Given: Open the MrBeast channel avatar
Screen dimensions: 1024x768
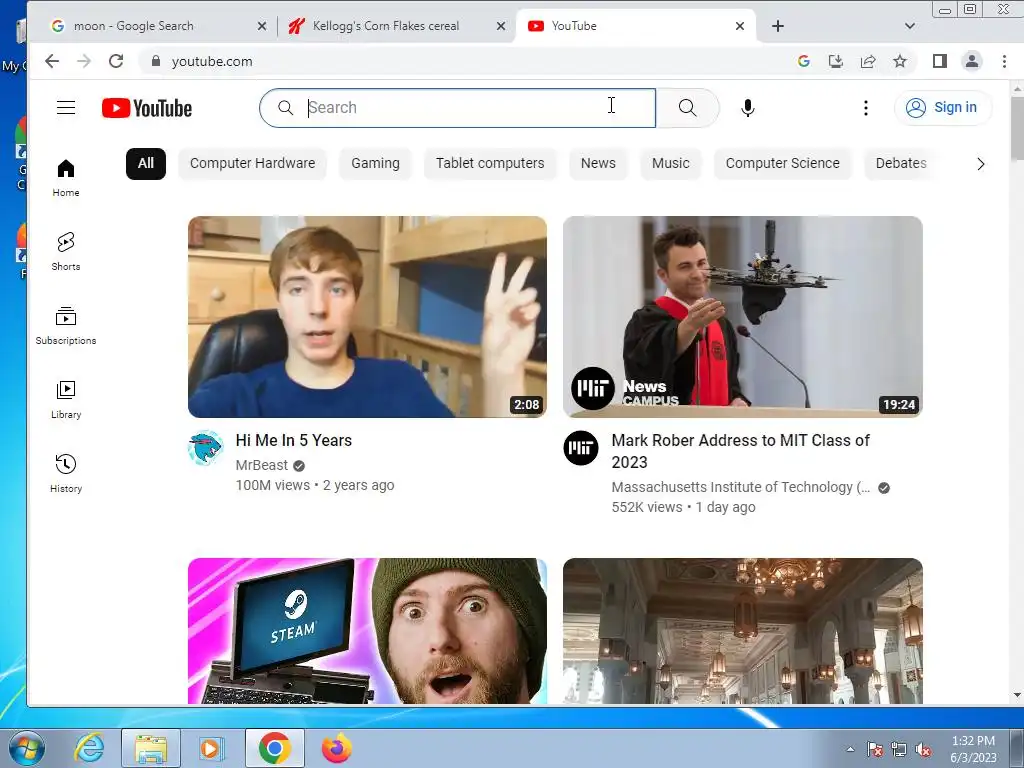Looking at the screenshot, I should pos(206,448).
